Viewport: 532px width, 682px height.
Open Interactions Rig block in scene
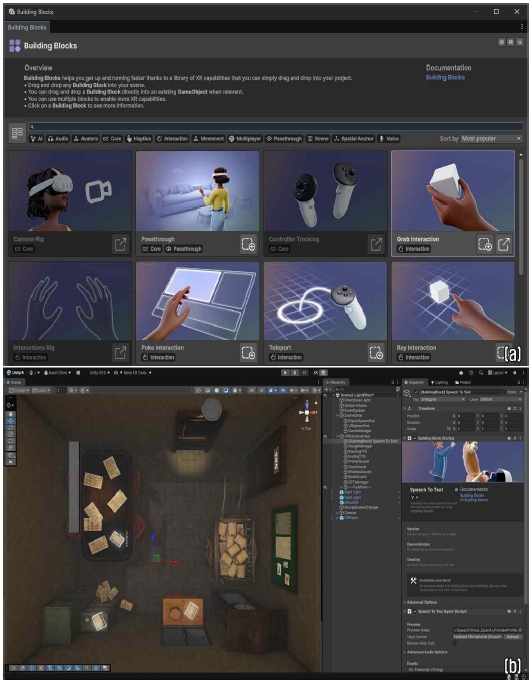pyautogui.click(x=120, y=352)
